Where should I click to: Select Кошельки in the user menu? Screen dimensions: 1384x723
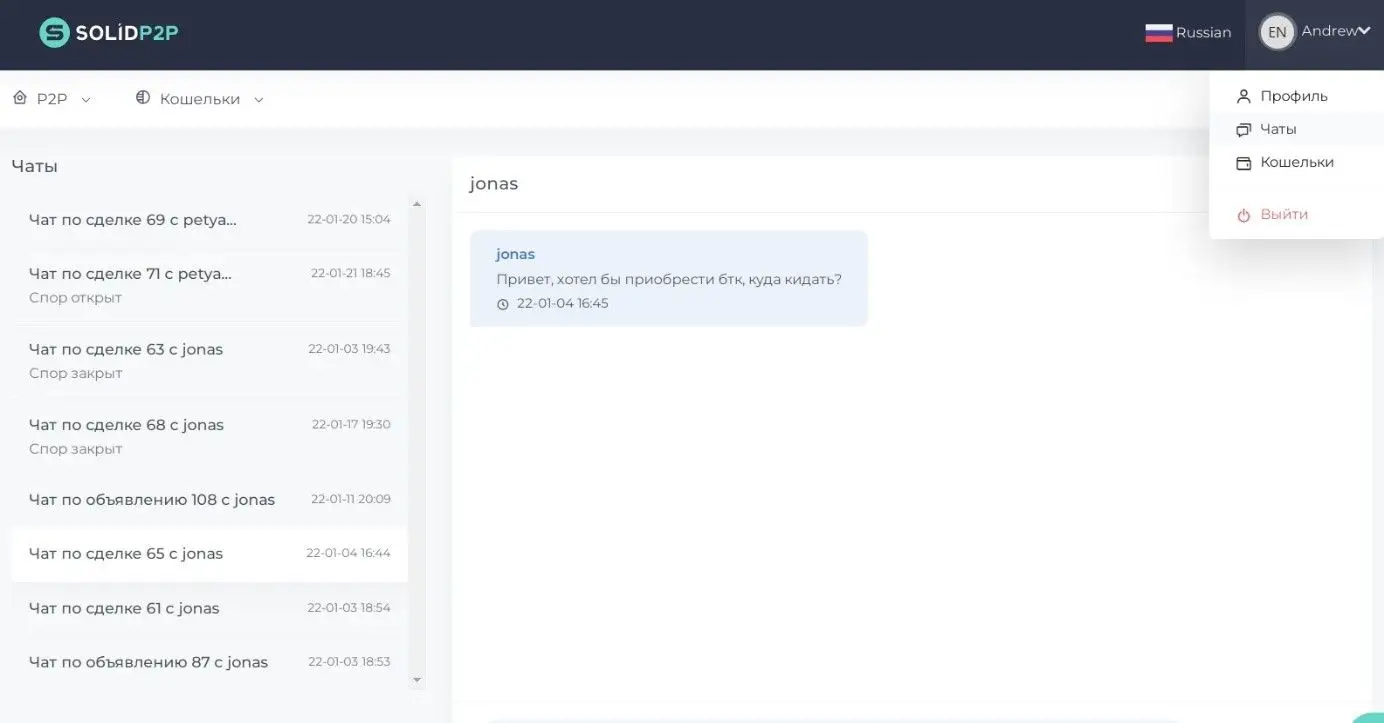[x=1296, y=162]
